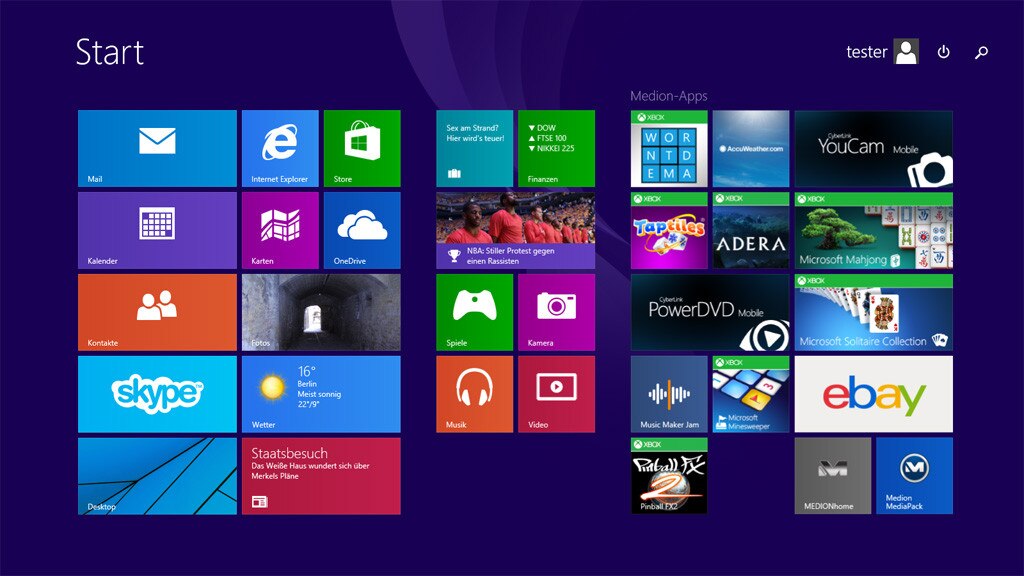
Task: Open the Desktop tile
Action: (157, 476)
